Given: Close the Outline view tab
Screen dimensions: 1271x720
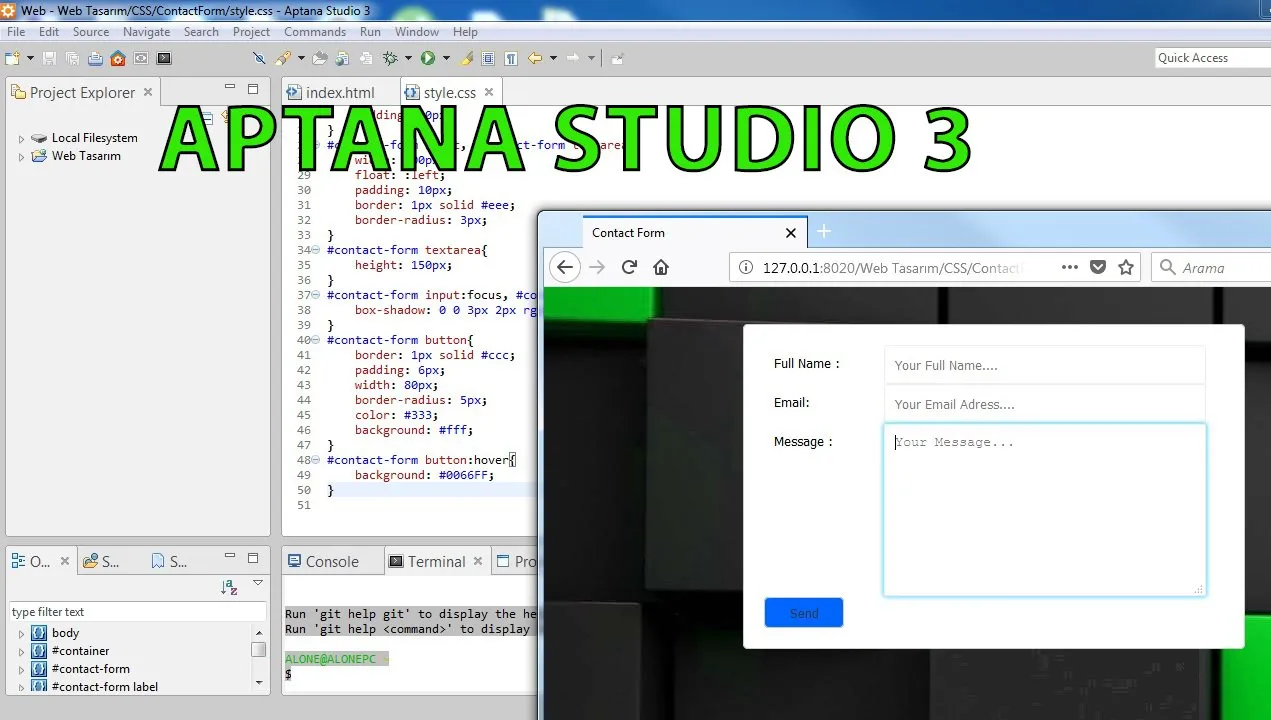Looking at the screenshot, I should (65, 561).
